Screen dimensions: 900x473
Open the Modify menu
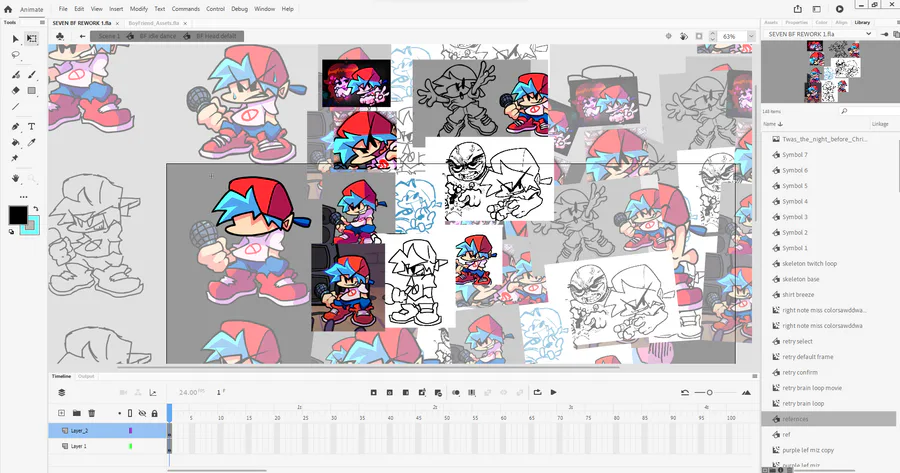pos(138,9)
